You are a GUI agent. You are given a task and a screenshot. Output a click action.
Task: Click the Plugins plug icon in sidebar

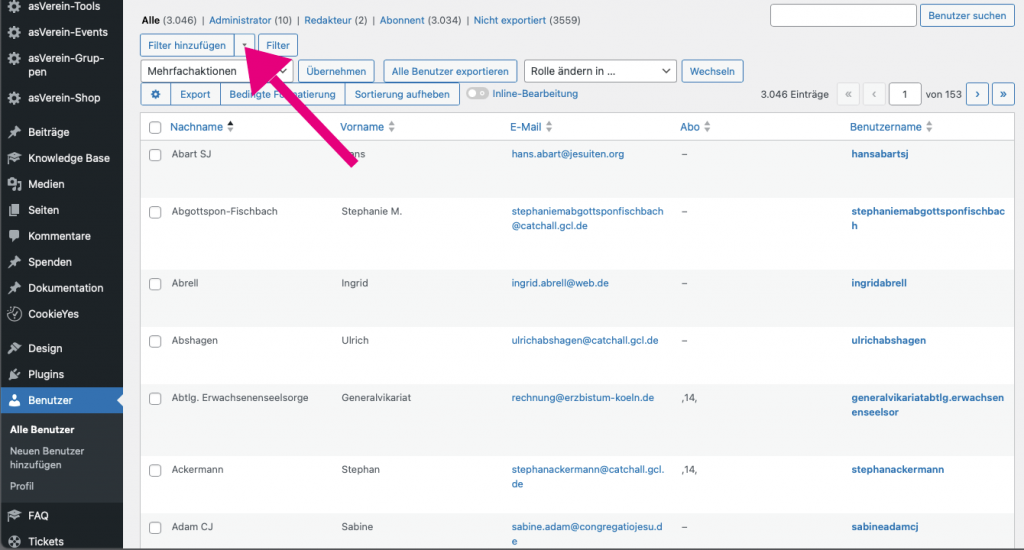pyautogui.click(x=14, y=374)
